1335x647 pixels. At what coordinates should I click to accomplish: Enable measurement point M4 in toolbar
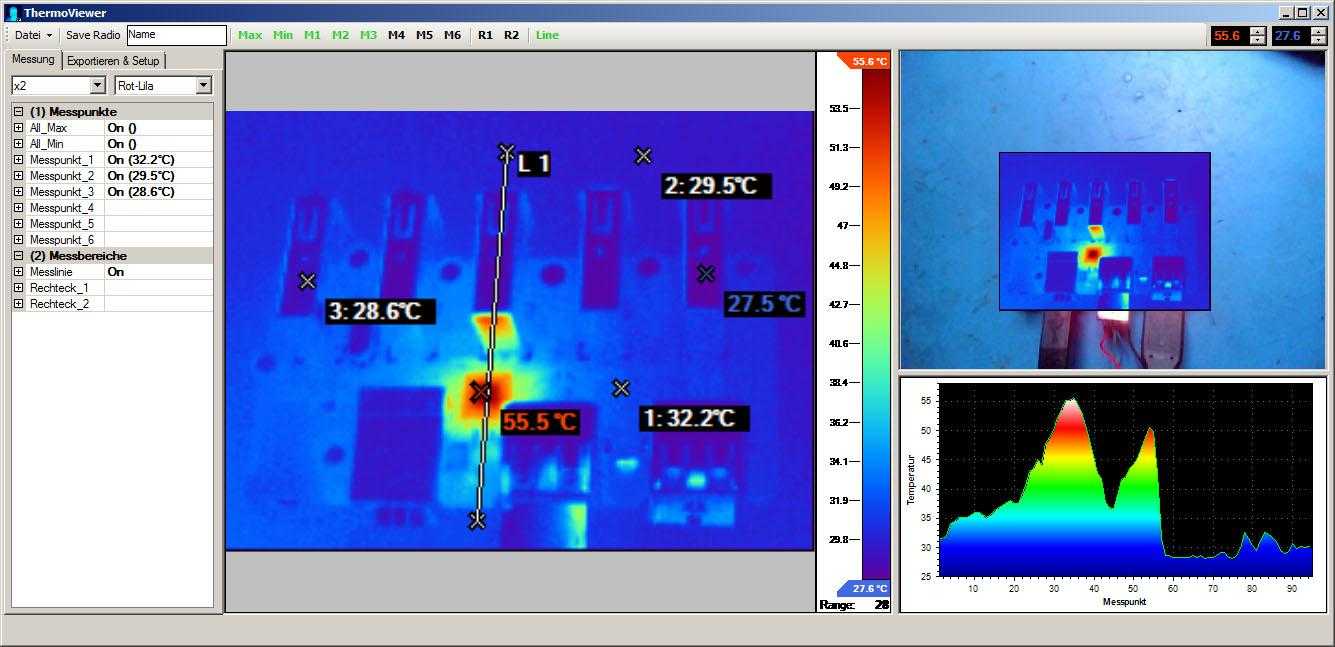coord(396,35)
